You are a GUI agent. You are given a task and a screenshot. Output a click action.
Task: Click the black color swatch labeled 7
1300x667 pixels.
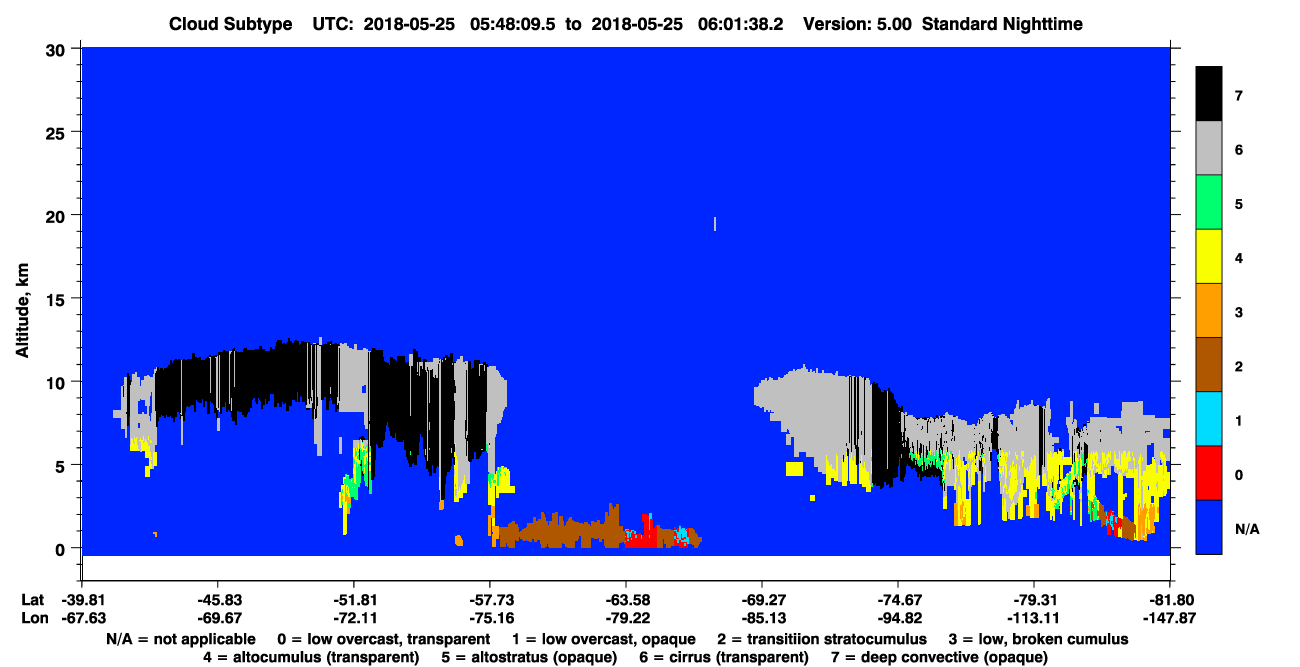point(1209,94)
